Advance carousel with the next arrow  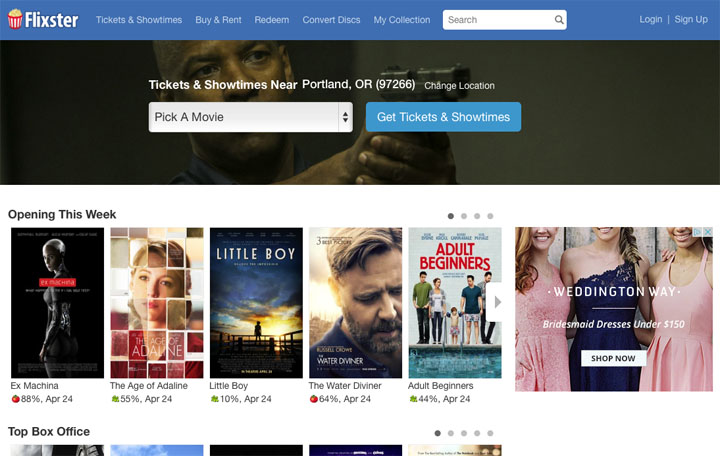pos(497,302)
